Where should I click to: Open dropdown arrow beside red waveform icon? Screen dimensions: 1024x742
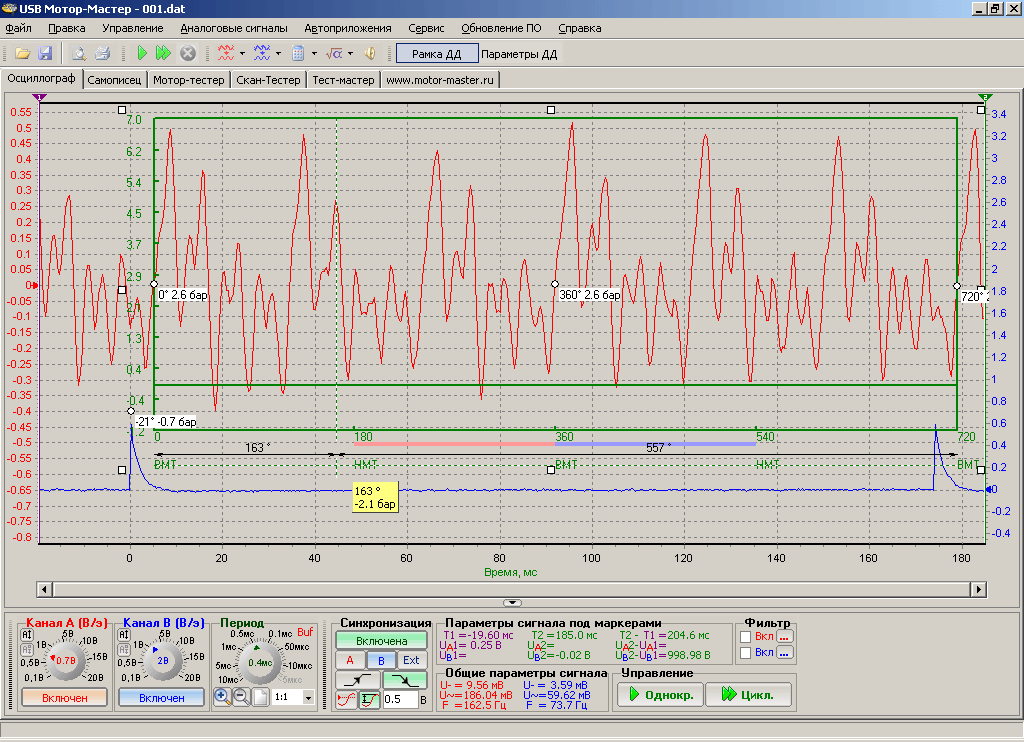click(242, 54)
